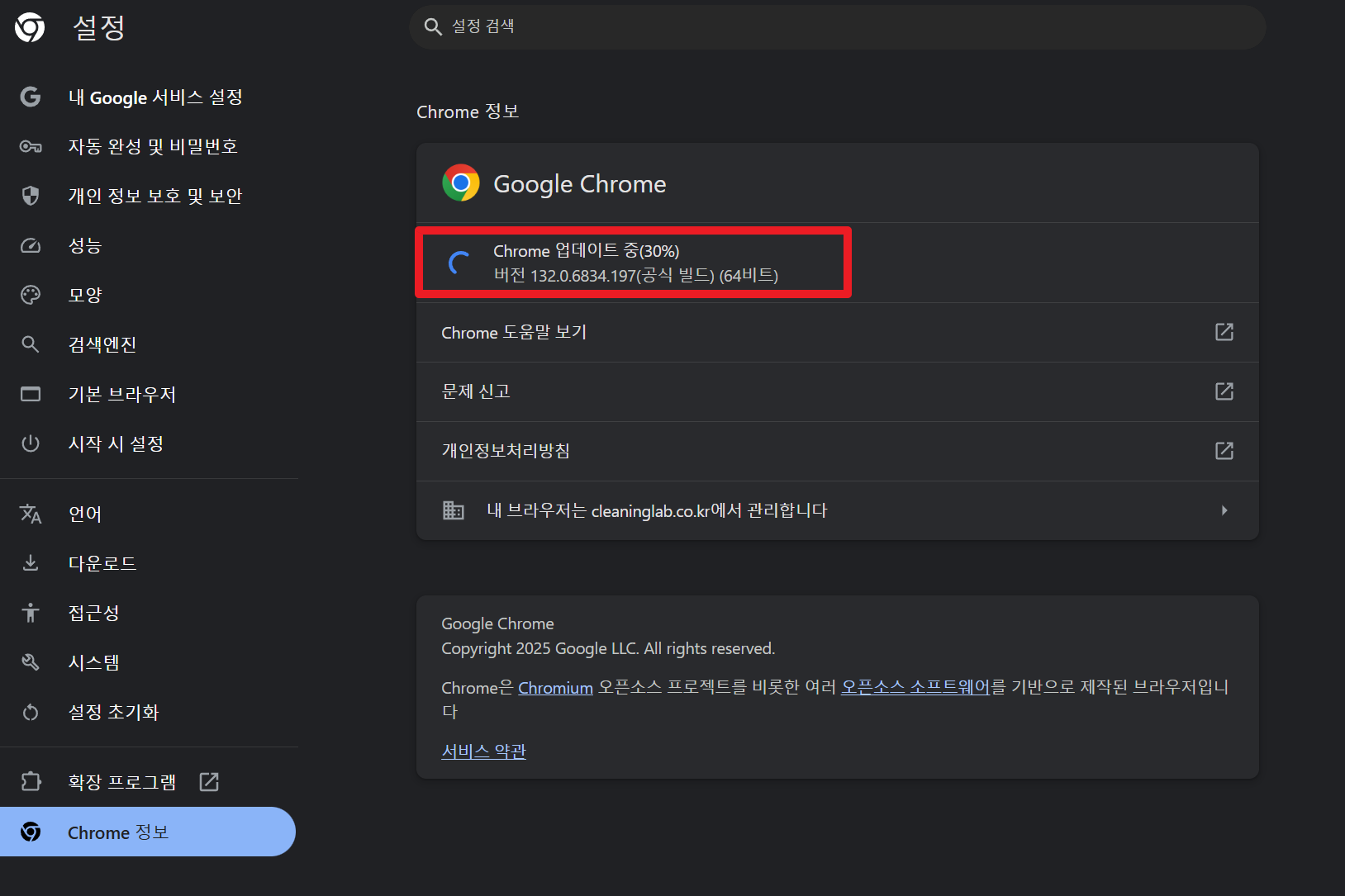This screenshot has width=1345, height=896.
Task: Click the reset icon for 설정 초기화
Action: [31, 712]
